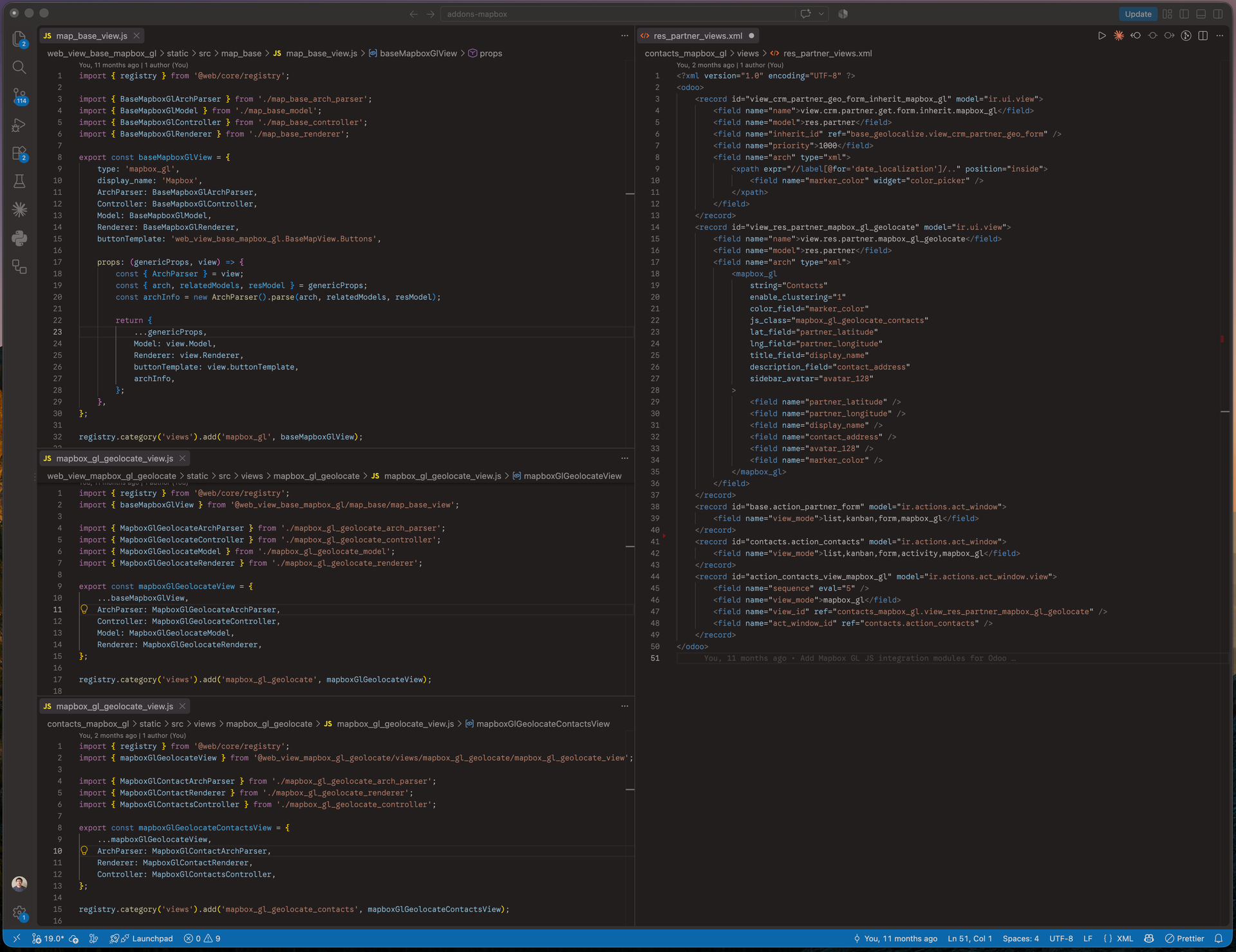Viewport: 1236px width, 952px height.
Task: Close the map_base_view.js tab
Action: (136, 36)
